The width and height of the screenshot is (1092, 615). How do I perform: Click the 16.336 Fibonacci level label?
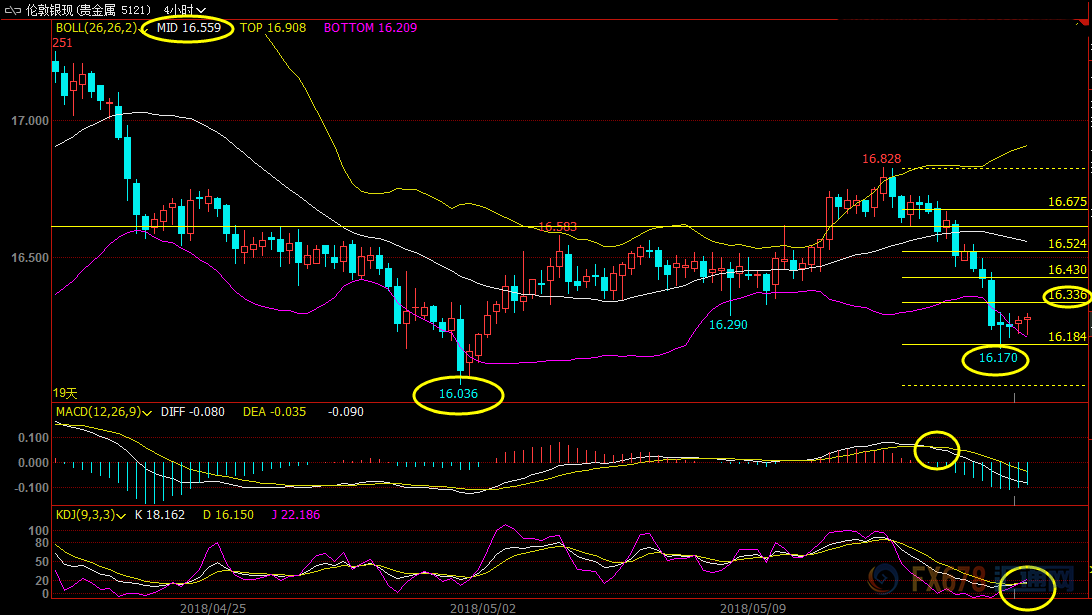[x=1067, y=295]
